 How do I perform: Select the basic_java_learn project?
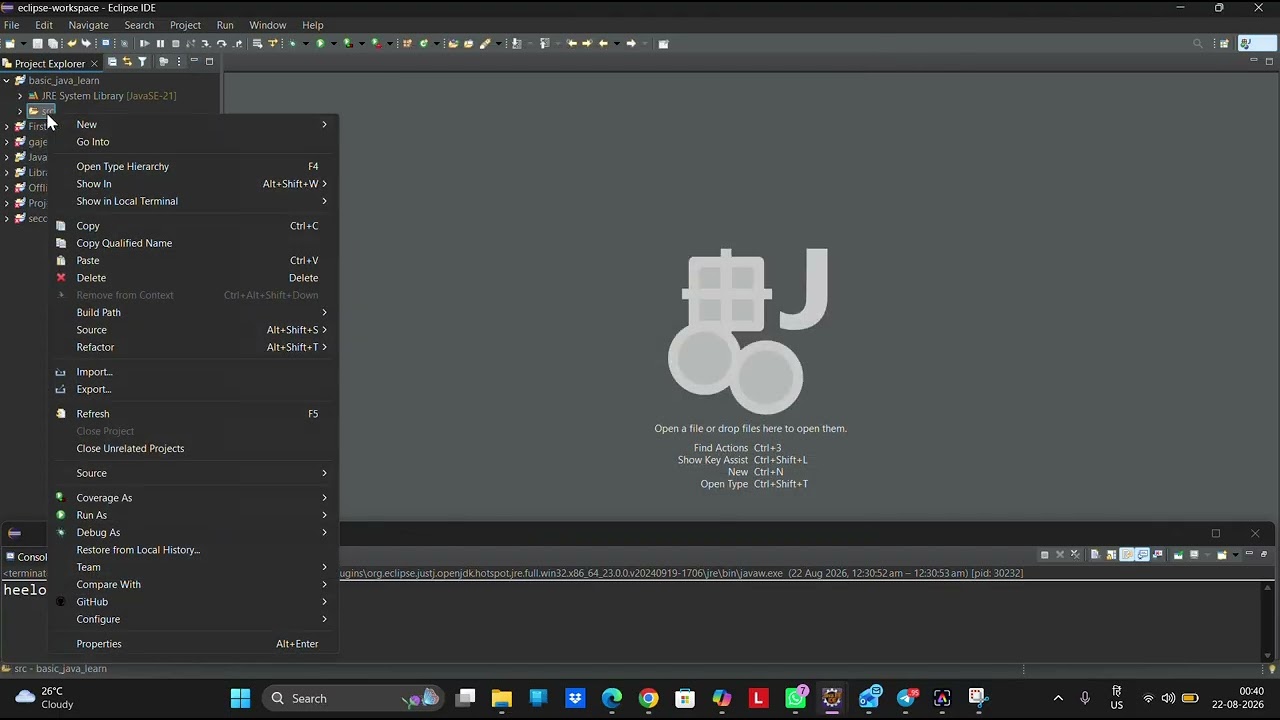[57, 81]
